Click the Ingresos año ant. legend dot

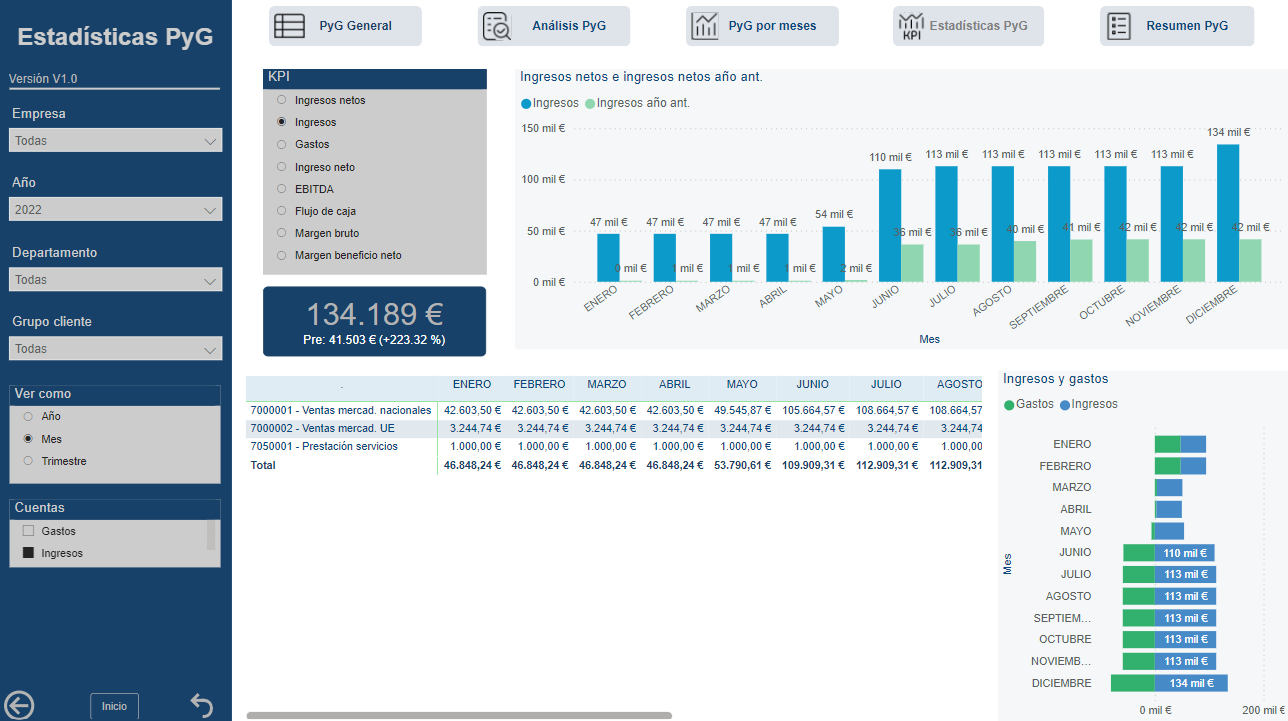click(x=590, y=103)
